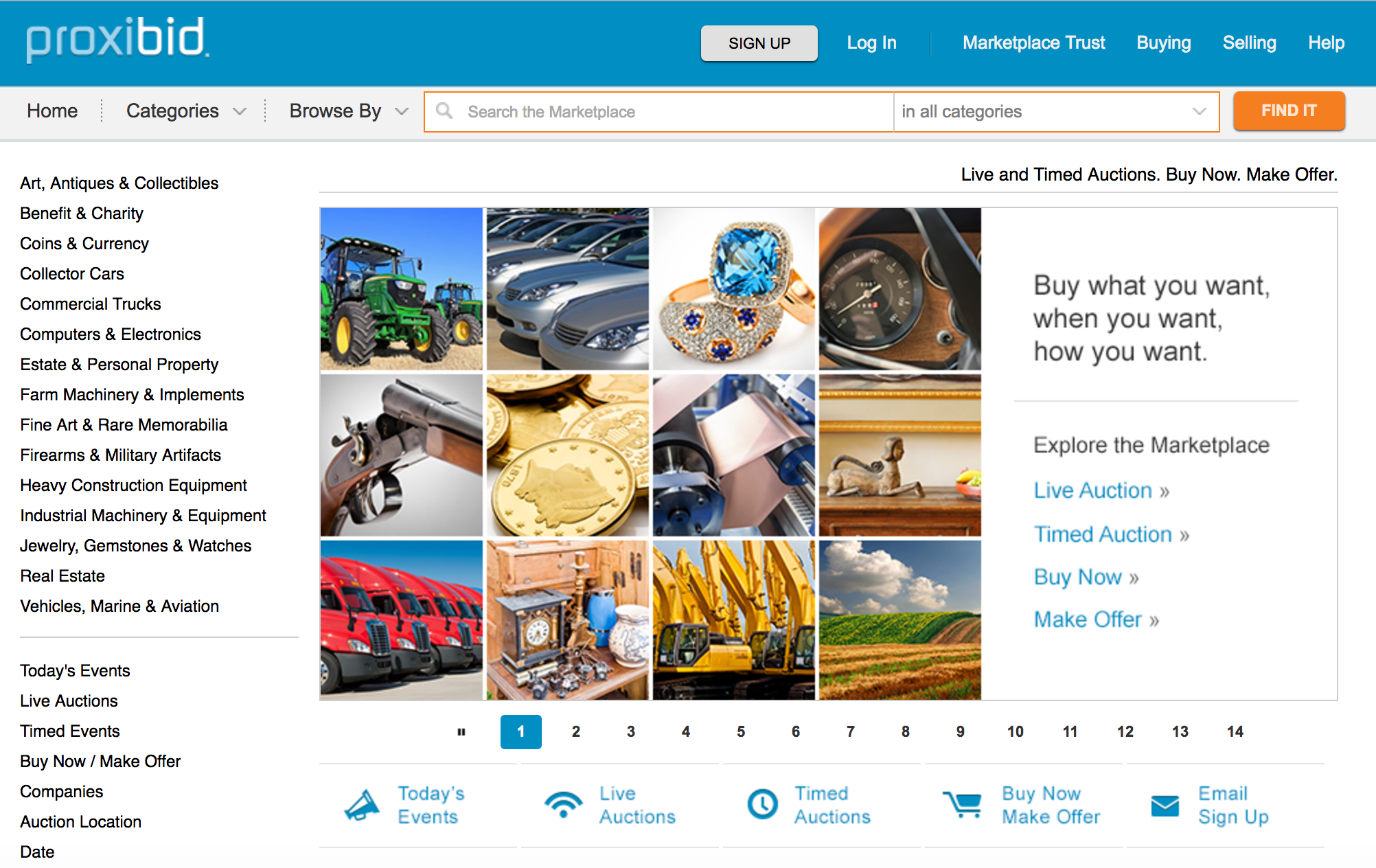
Task: Click into the Search the Marketplace field
Action: 659,112
